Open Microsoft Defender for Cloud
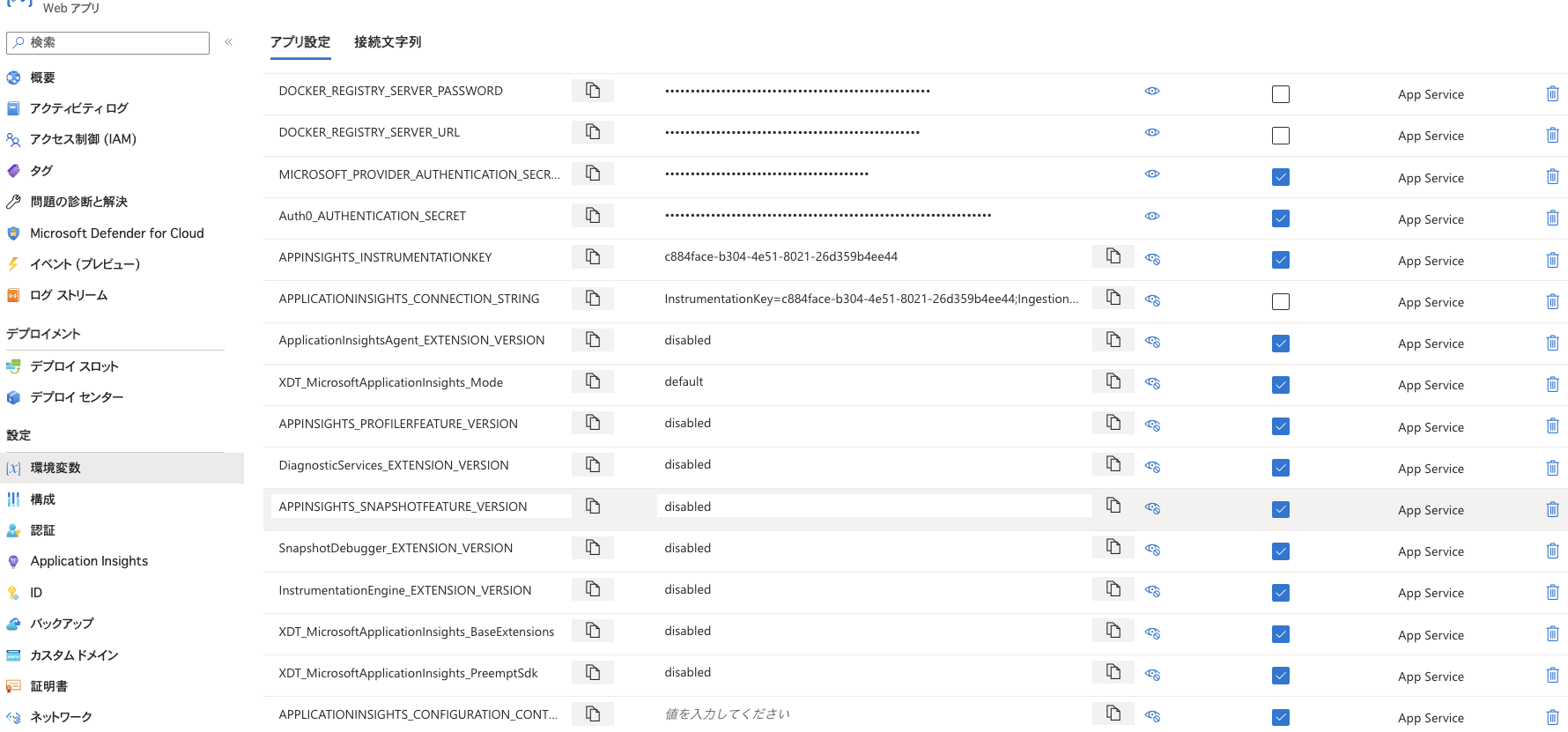The image size is (1568, 732). pyautogui.click(x=117, y=233)
